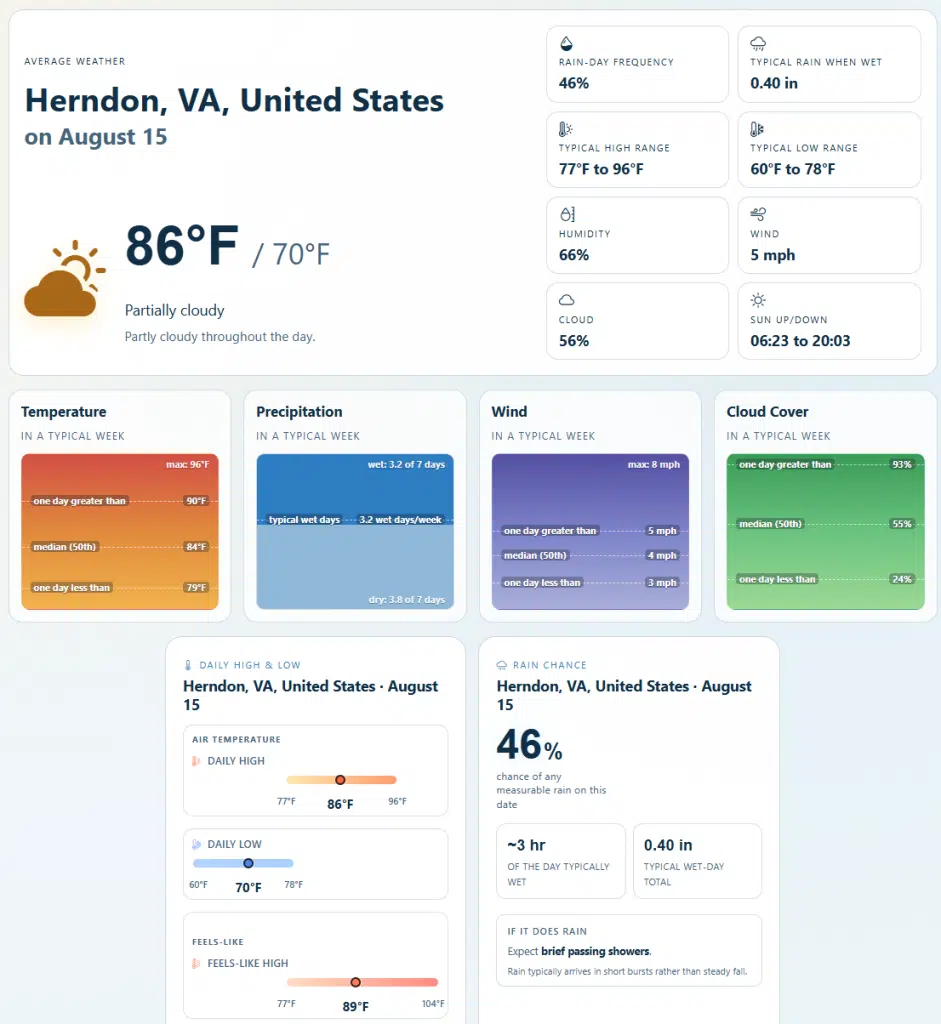Screen dimensions: 941x1024
Task: Click the typical low range thermometer icon
Action: click(x=757, y=129)
